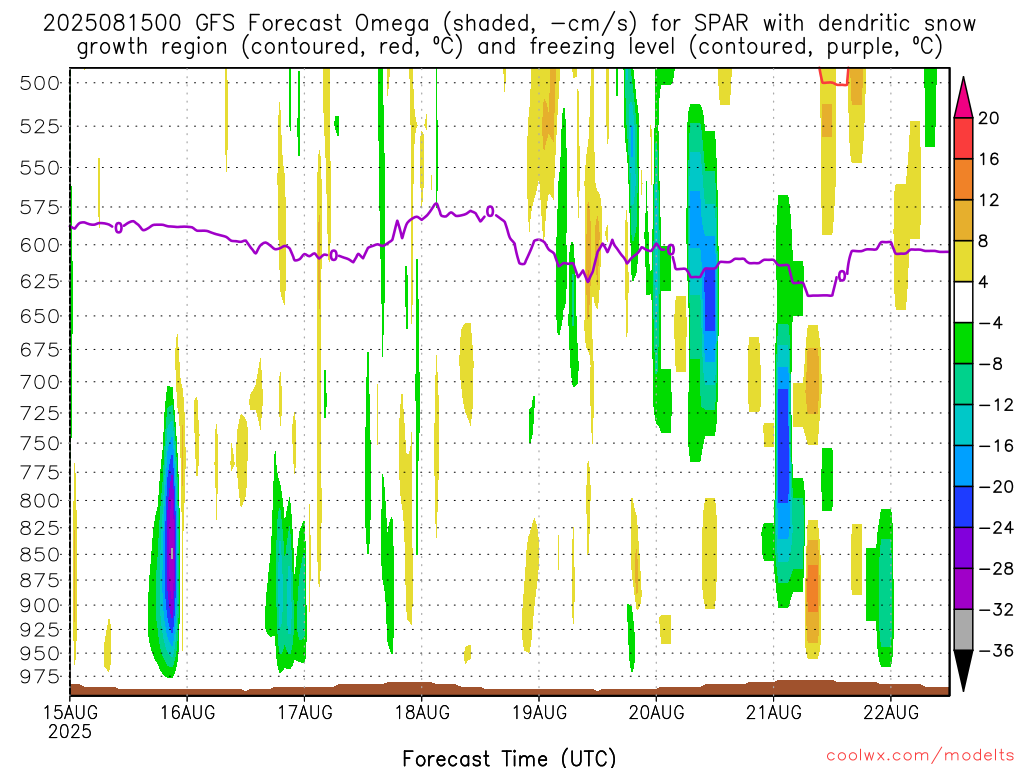Viewport: 1024px width, 768px height.
Task: Click the white colorbar segment between -4 and 4
Action: pos(963,302)
